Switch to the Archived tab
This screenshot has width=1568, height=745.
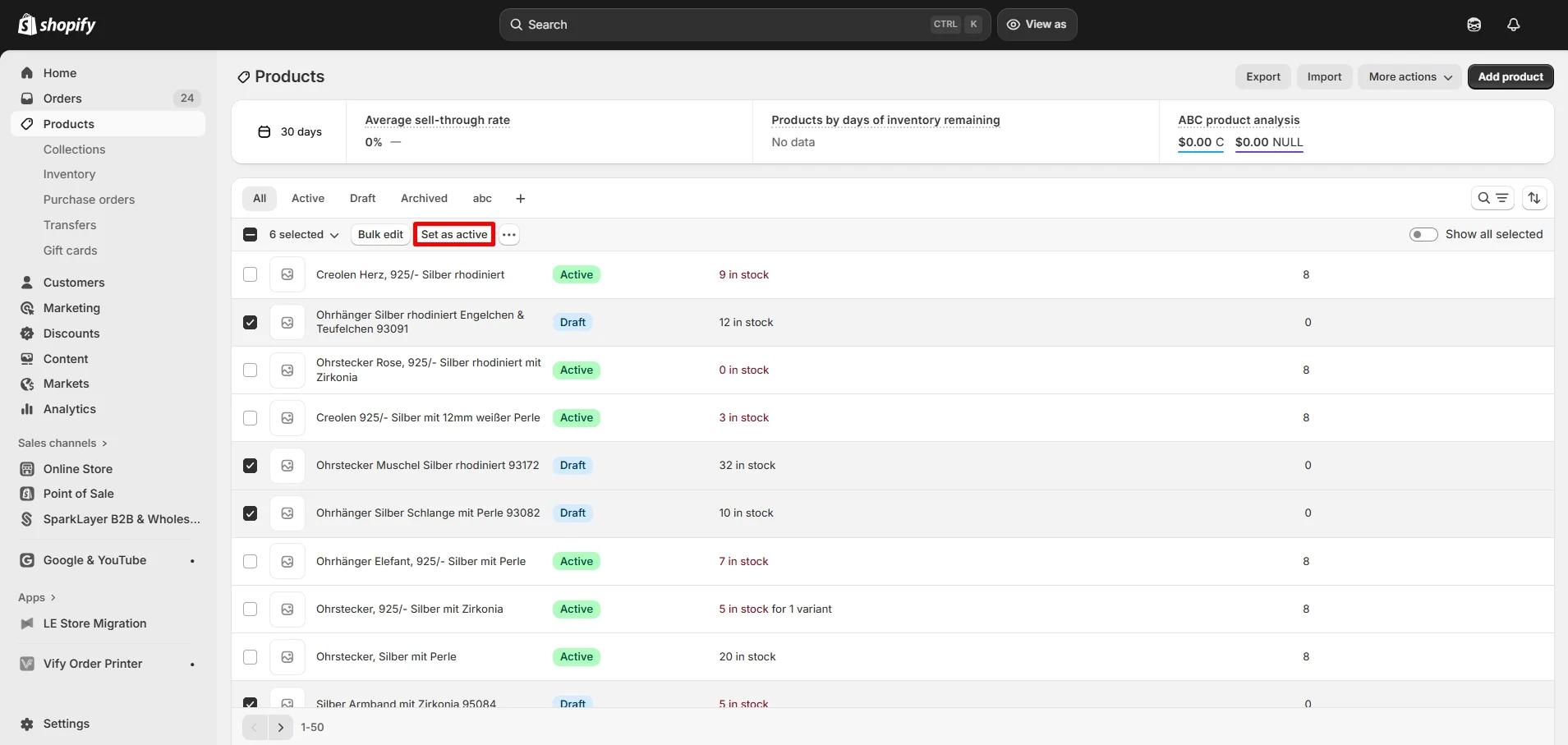[x=423, y=198]
